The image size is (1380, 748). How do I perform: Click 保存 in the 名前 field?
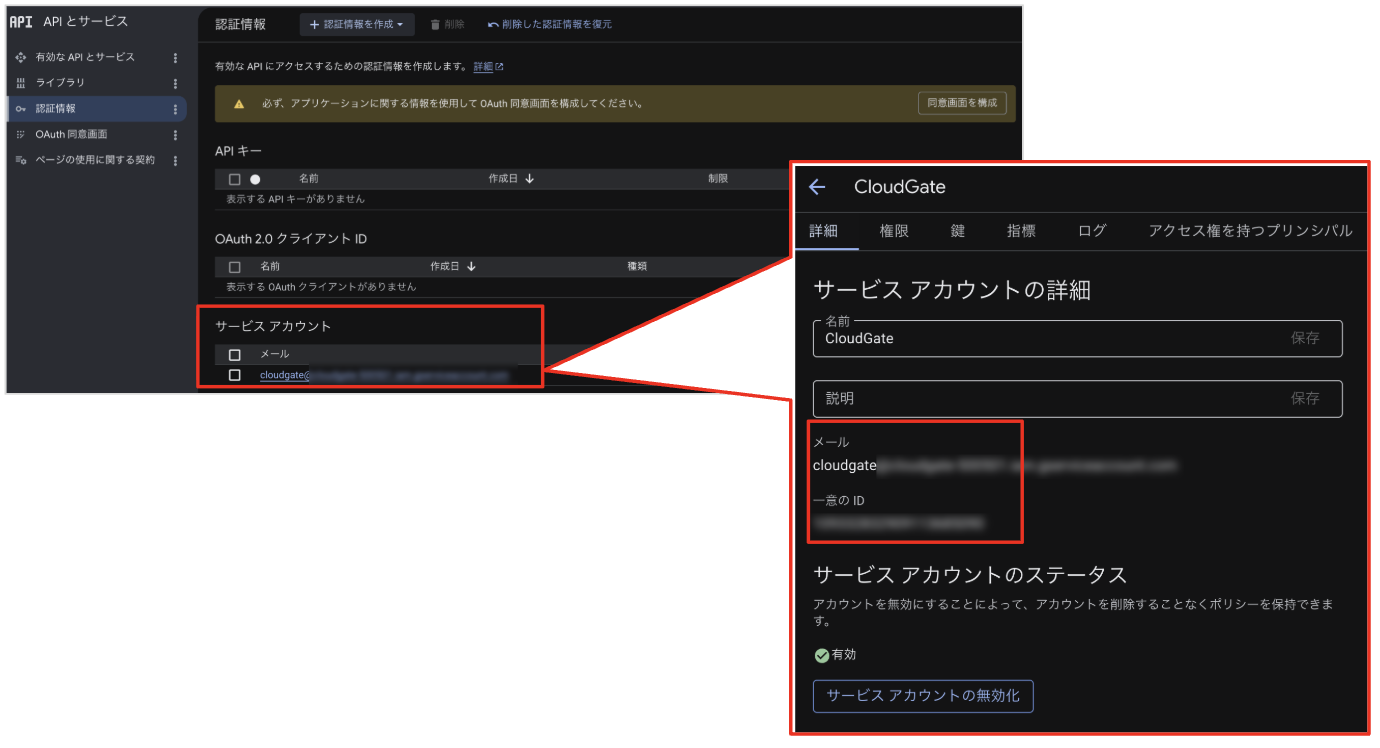(1305, 338)
